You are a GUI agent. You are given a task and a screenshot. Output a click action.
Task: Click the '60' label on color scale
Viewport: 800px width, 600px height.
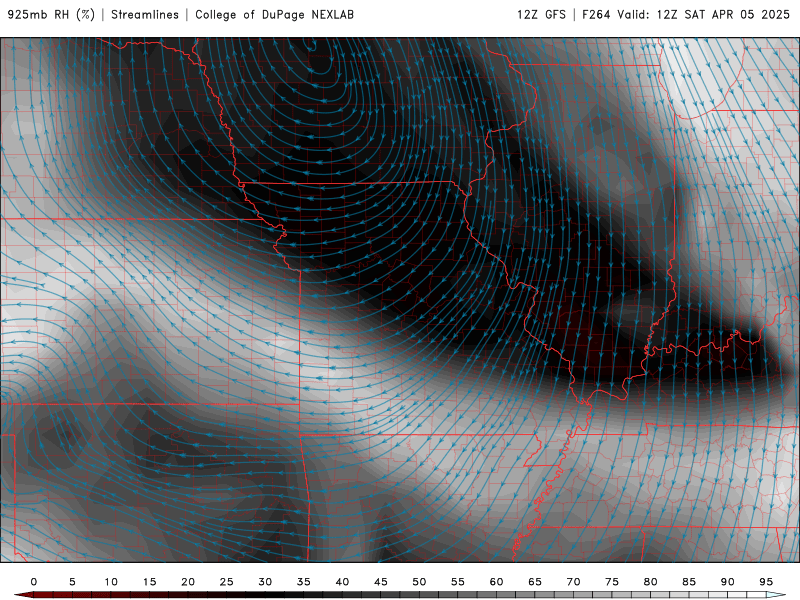(x=496, y=582)
